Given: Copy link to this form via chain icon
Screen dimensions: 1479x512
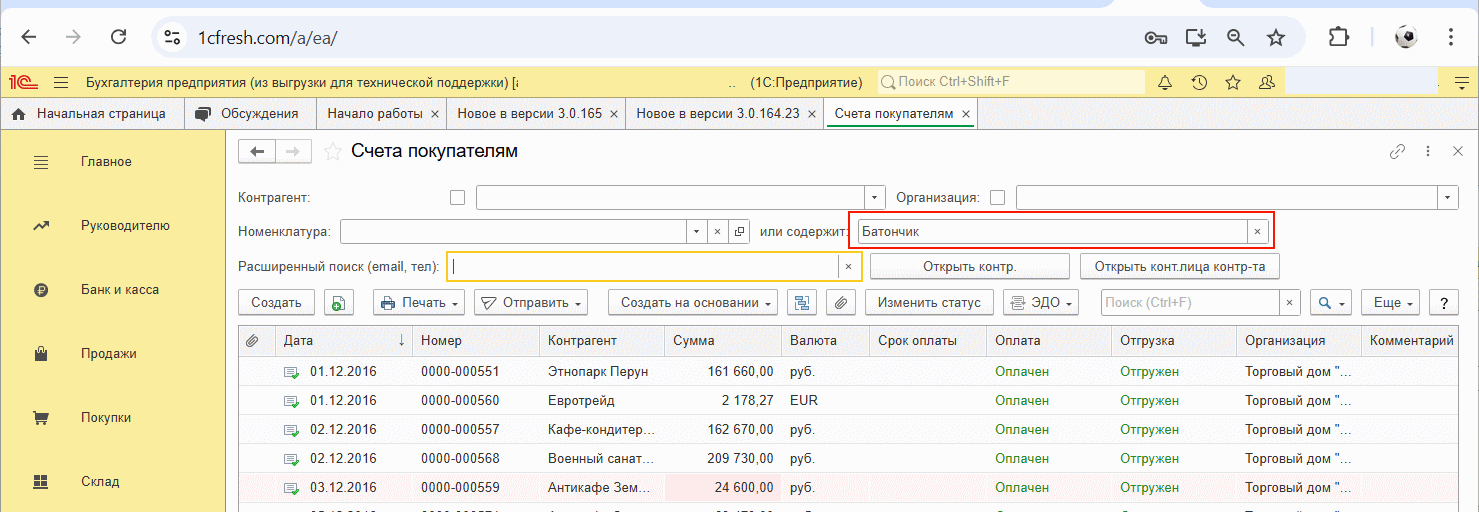Looking at the screenshot, I should point(1397,152).
